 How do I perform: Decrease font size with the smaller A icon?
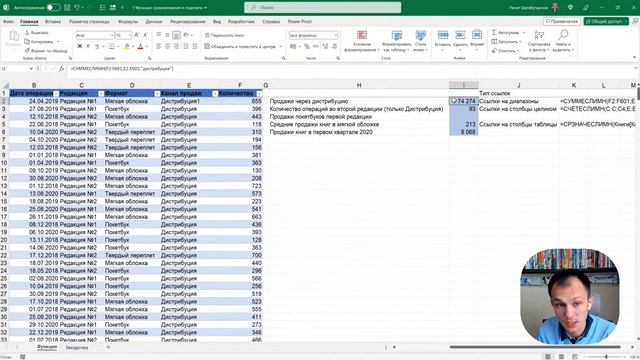tap(145, 35)
